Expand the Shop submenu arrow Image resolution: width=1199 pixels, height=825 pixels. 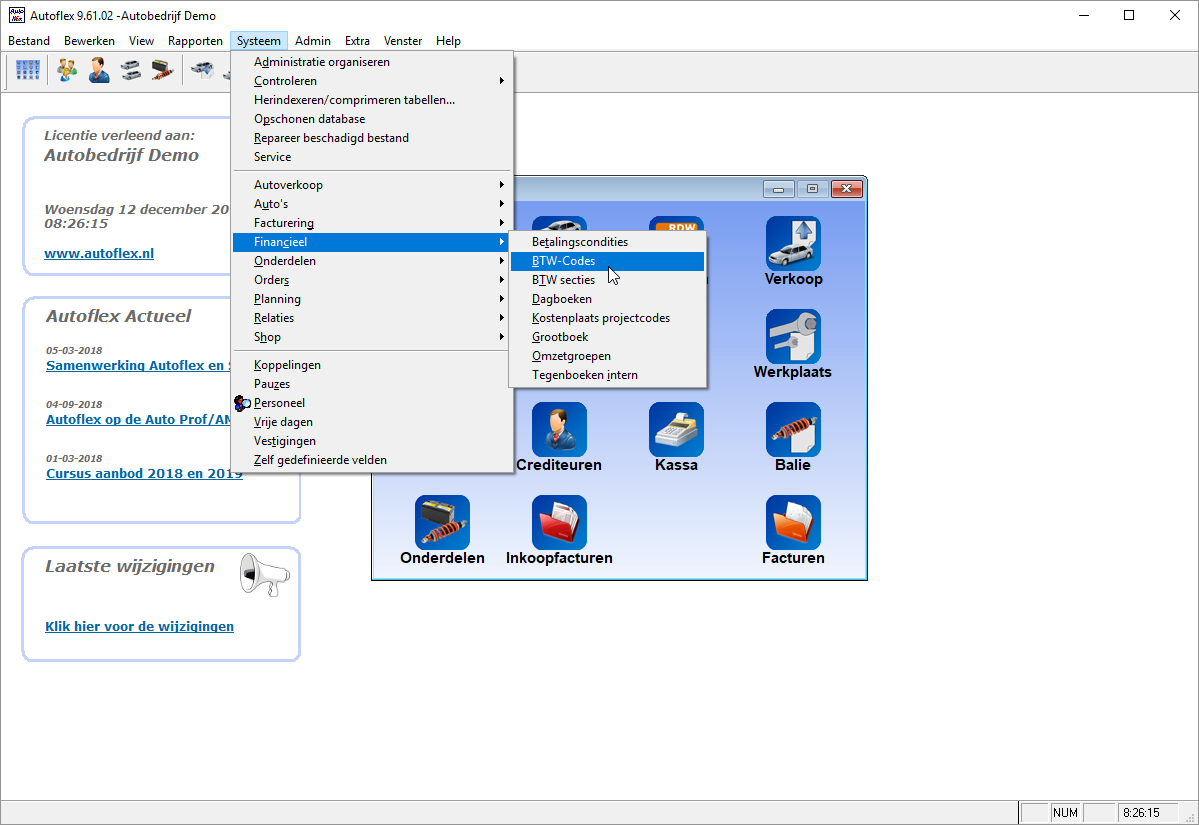[502, 337]
